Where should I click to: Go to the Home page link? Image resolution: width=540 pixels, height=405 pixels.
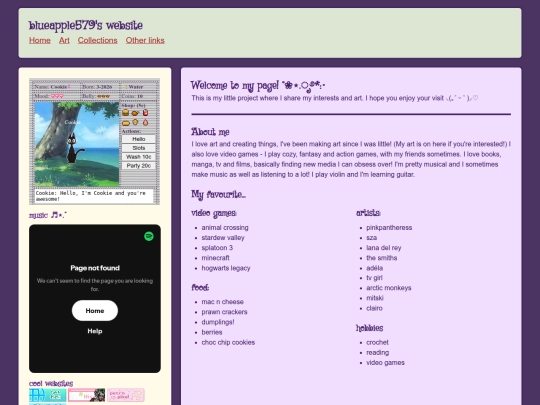click(x=40, y=40)
